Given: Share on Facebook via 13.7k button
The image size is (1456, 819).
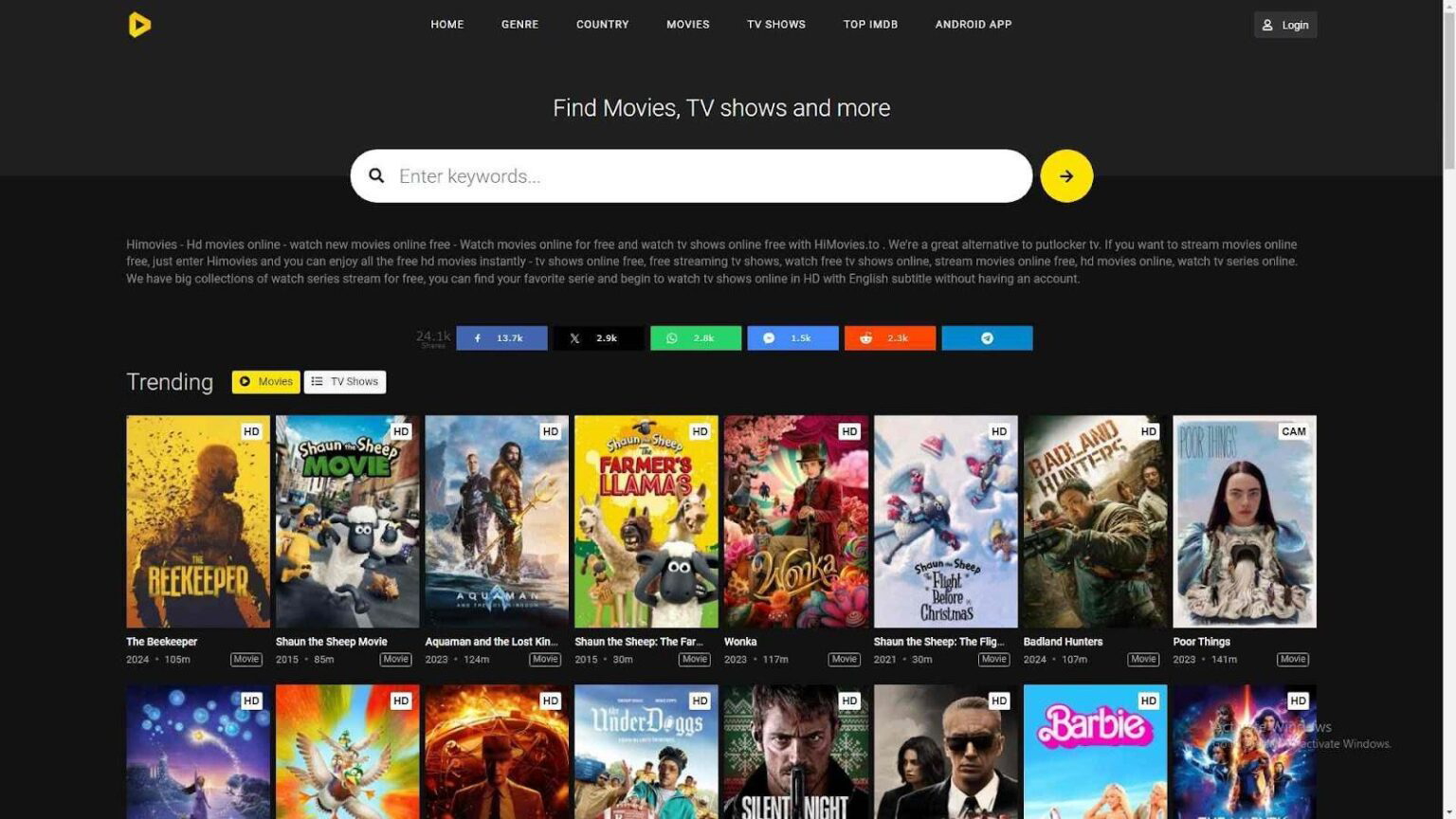Looking at the screenshot, I should pos(501,338).
